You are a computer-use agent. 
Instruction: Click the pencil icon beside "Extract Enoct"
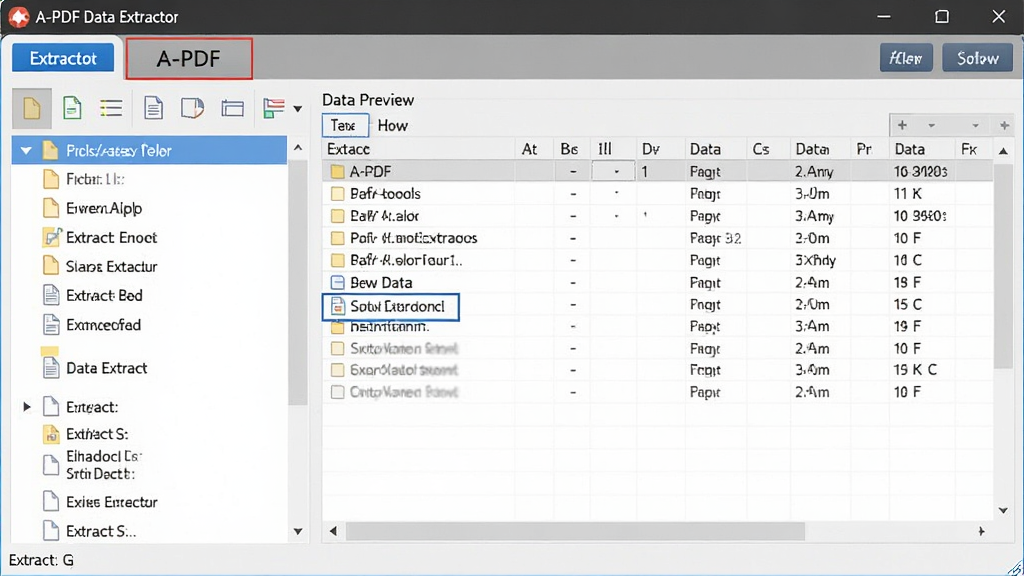52,237
